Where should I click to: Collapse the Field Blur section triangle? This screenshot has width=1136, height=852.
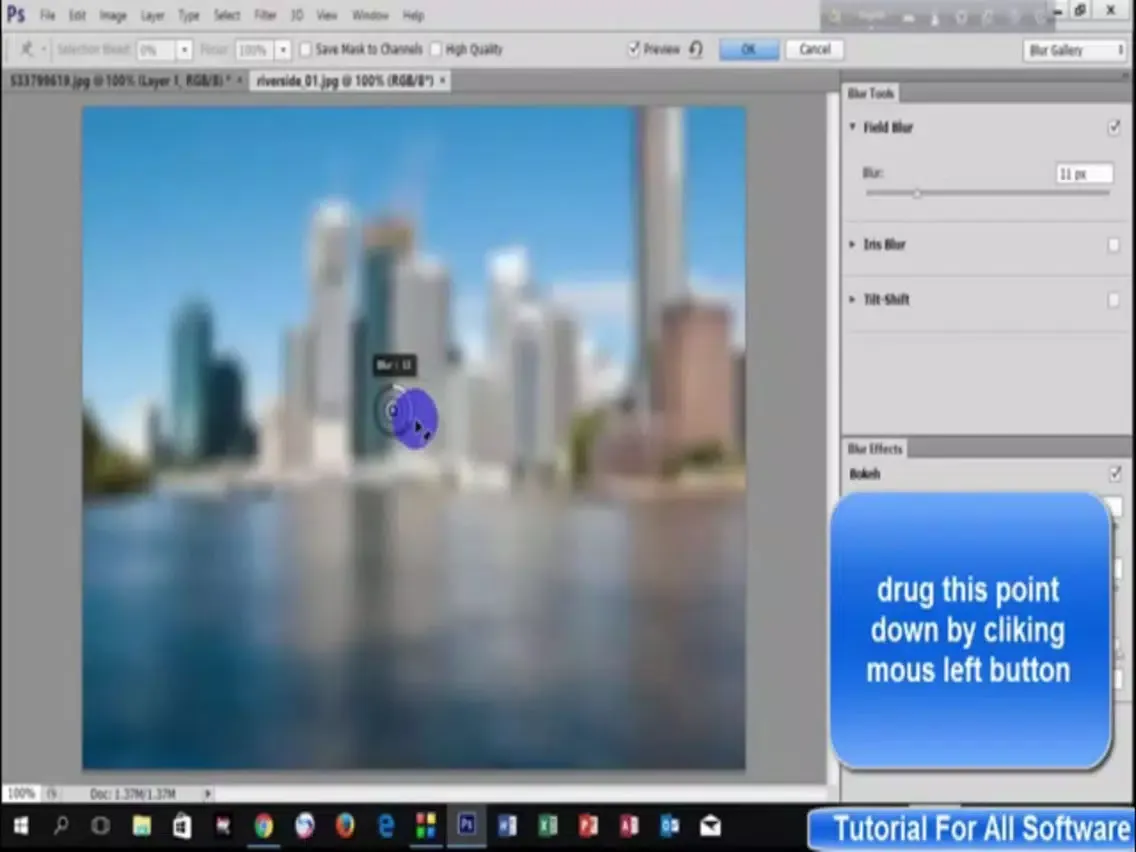click(853, 127)
